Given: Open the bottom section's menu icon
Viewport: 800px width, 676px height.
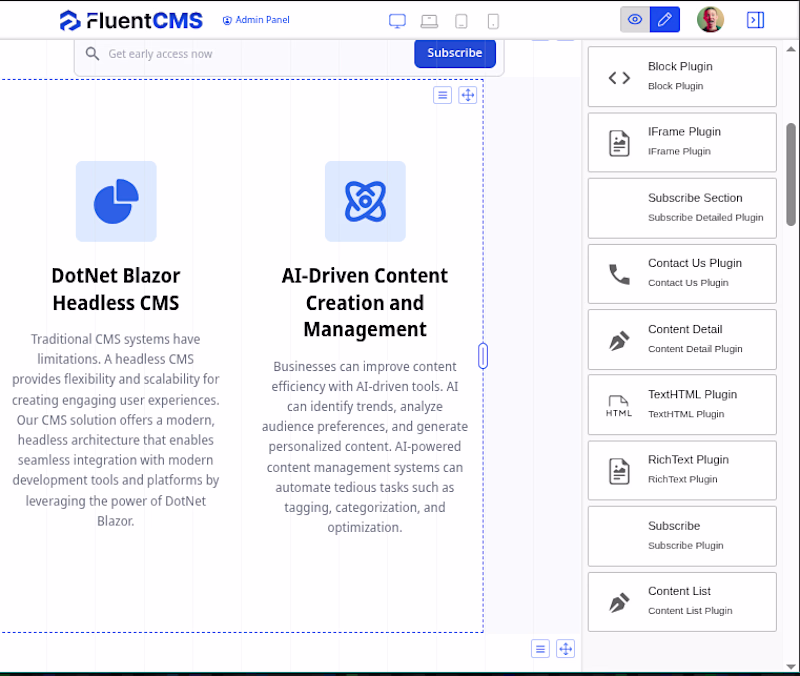Looking at the screenshot, I should 540,649.
